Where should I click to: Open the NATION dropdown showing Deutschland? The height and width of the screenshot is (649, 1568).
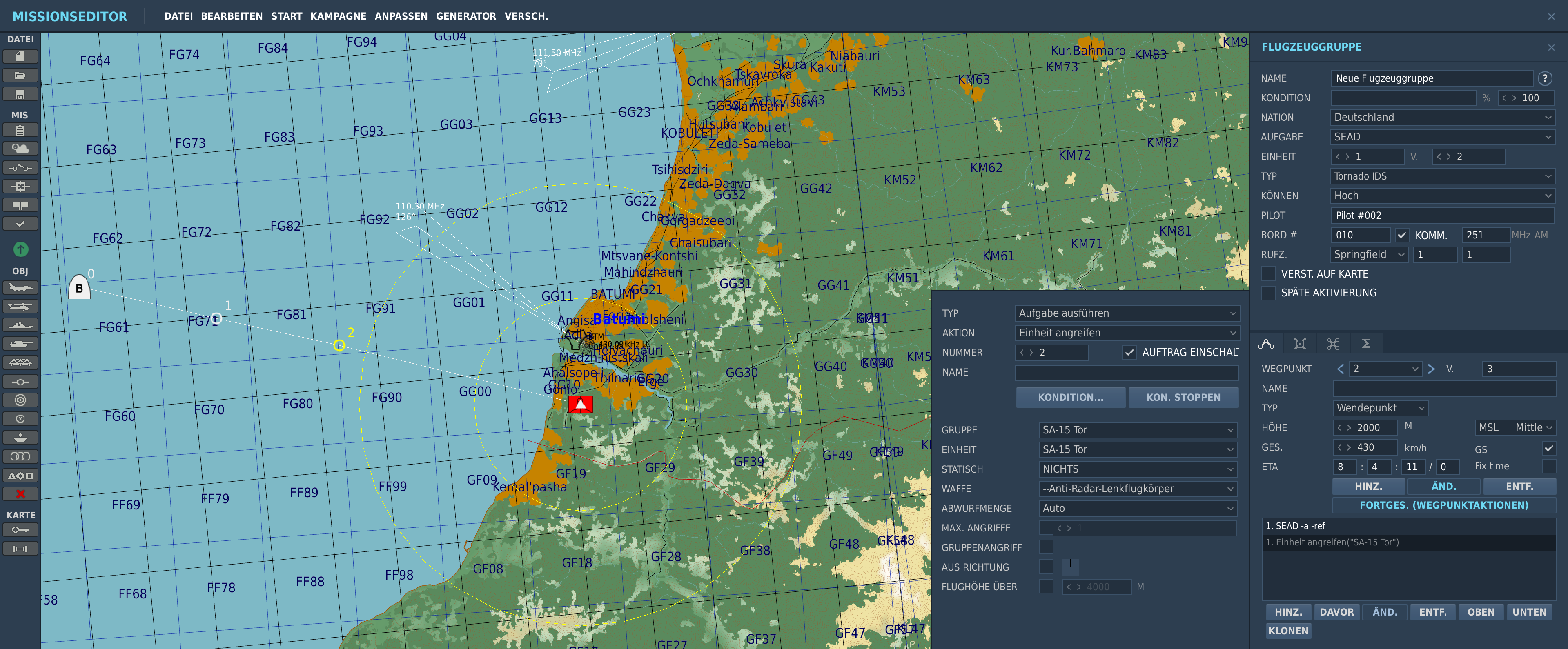(1442, 118)
